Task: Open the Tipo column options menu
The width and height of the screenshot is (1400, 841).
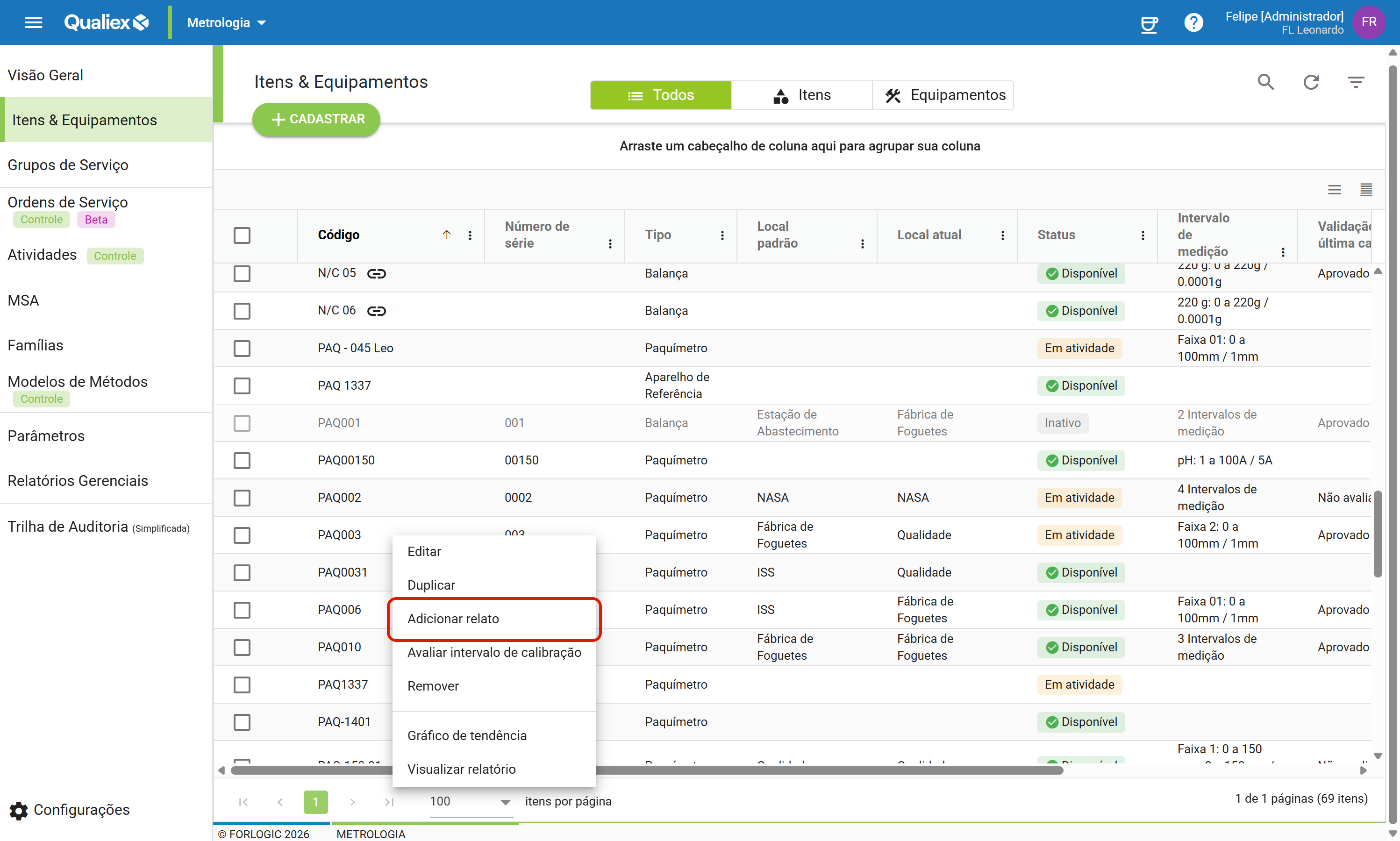Action: pos(722,235)
